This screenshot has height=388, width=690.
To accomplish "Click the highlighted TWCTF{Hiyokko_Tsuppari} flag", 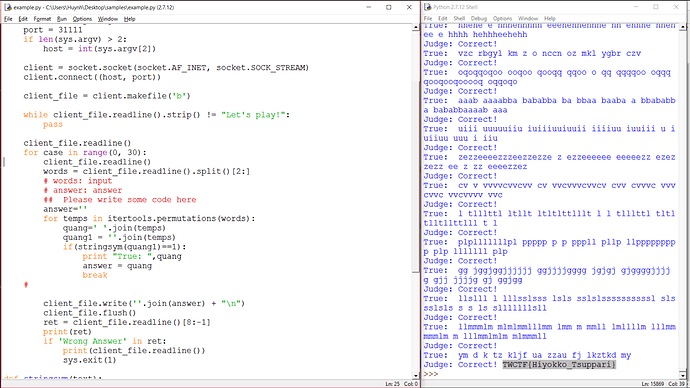I will (x=559, y=365).
